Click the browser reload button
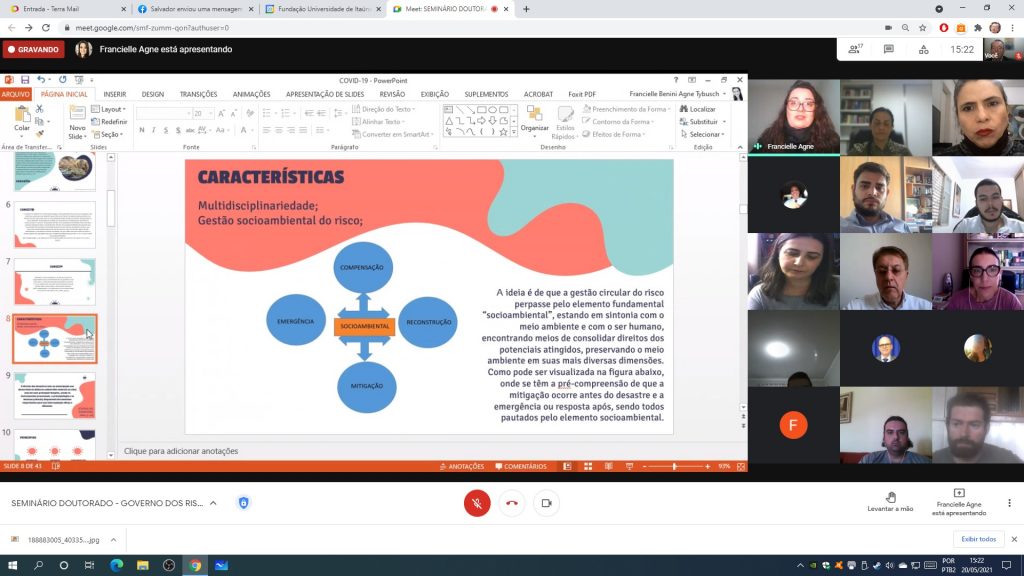1024x576 pixels. [46, 28]
